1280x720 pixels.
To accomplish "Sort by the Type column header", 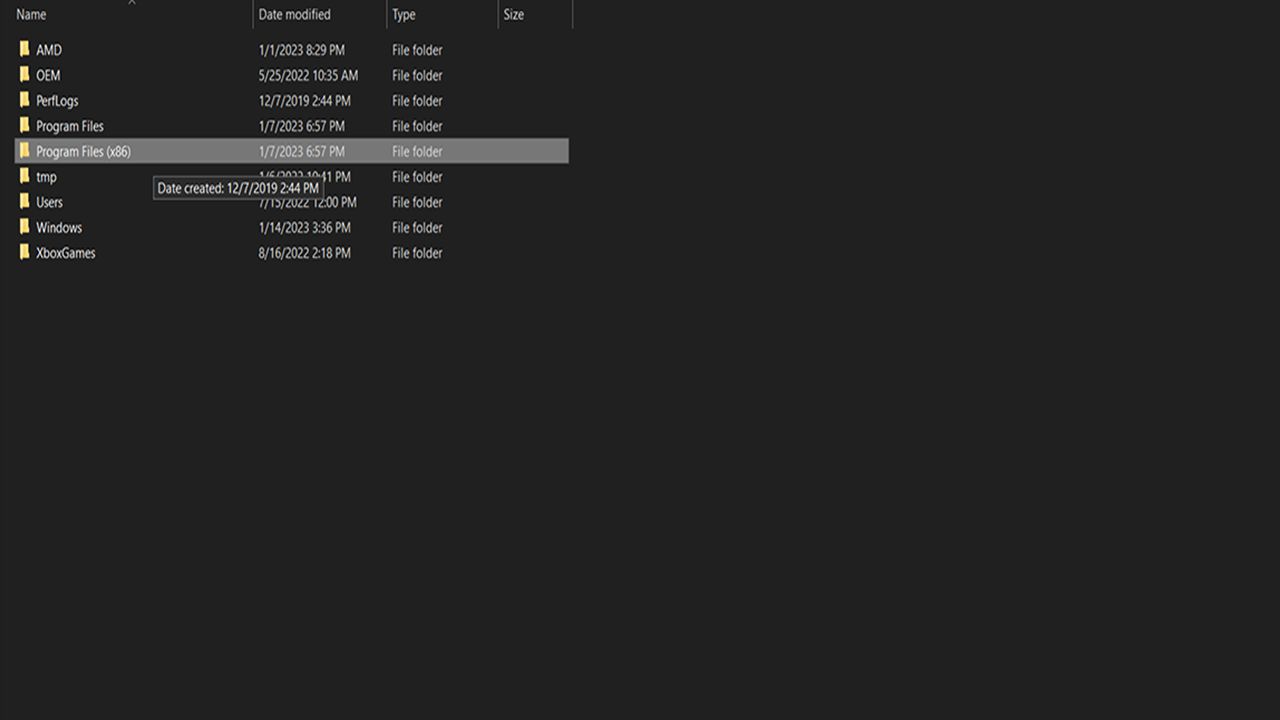I will (x=404, y=15).
